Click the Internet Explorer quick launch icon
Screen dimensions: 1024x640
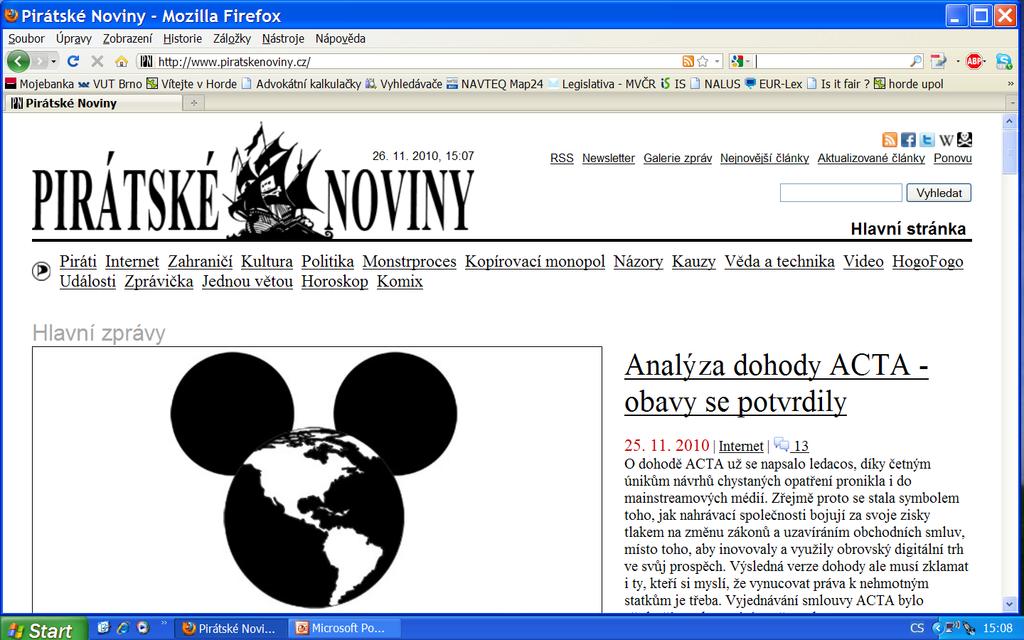point(122,628)
